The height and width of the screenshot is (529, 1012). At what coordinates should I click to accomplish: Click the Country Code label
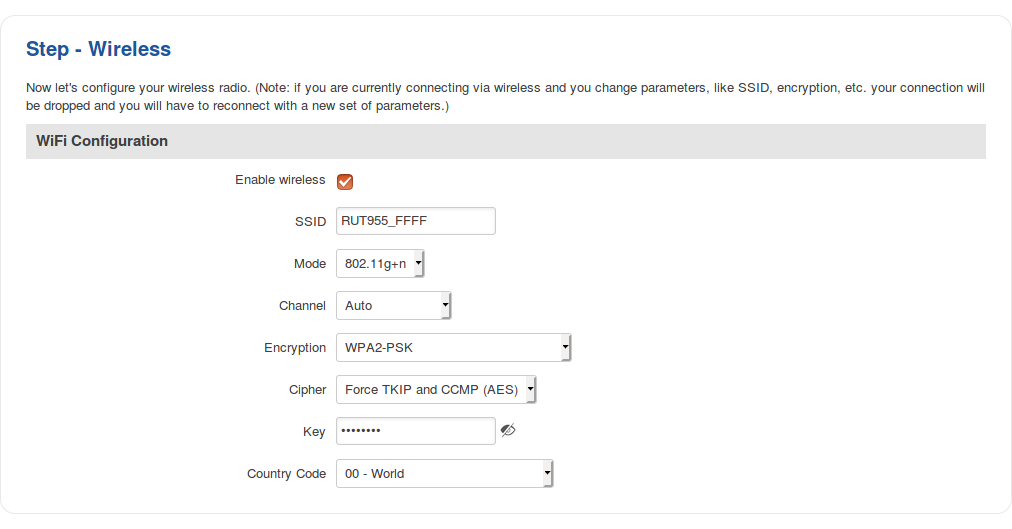(x=286, y=474)
